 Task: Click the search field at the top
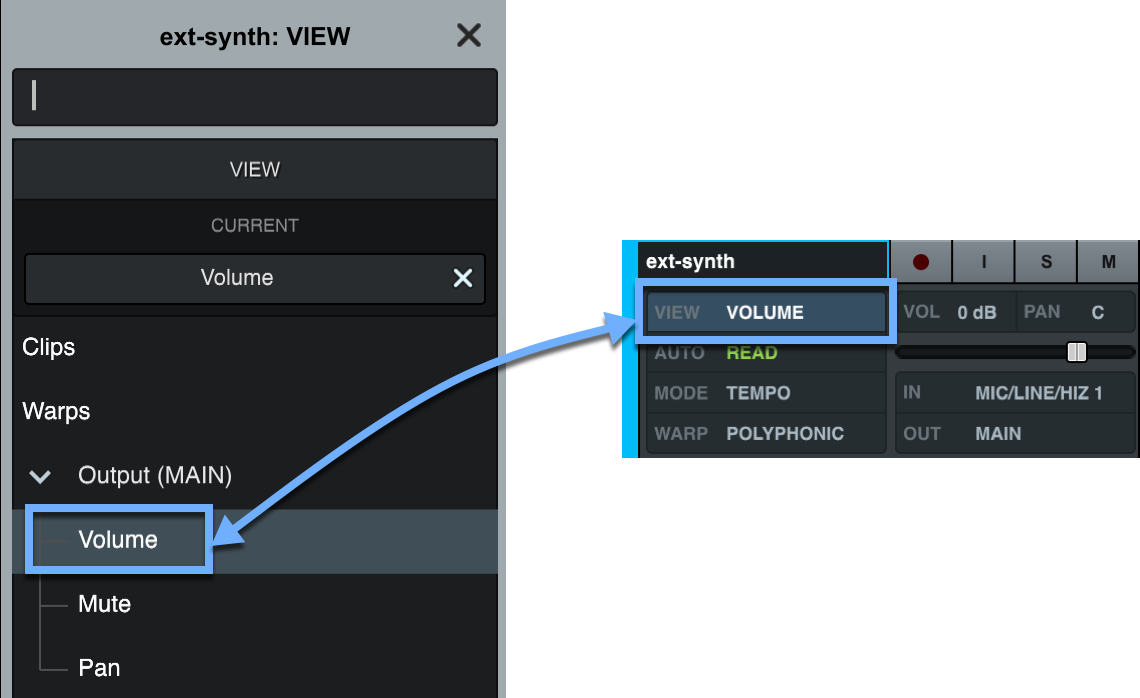pos(255,97)
